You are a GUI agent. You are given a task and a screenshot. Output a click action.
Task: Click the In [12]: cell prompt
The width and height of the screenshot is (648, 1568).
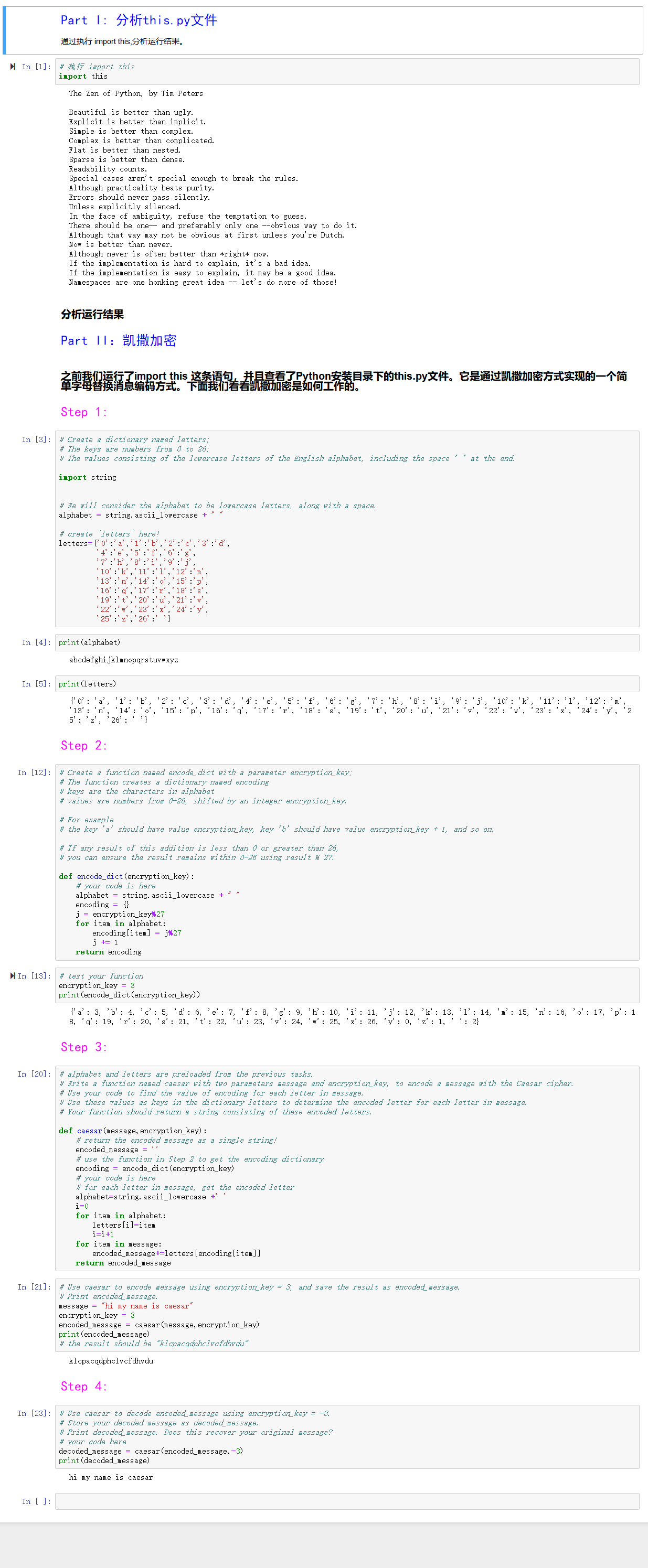point(35,772)
